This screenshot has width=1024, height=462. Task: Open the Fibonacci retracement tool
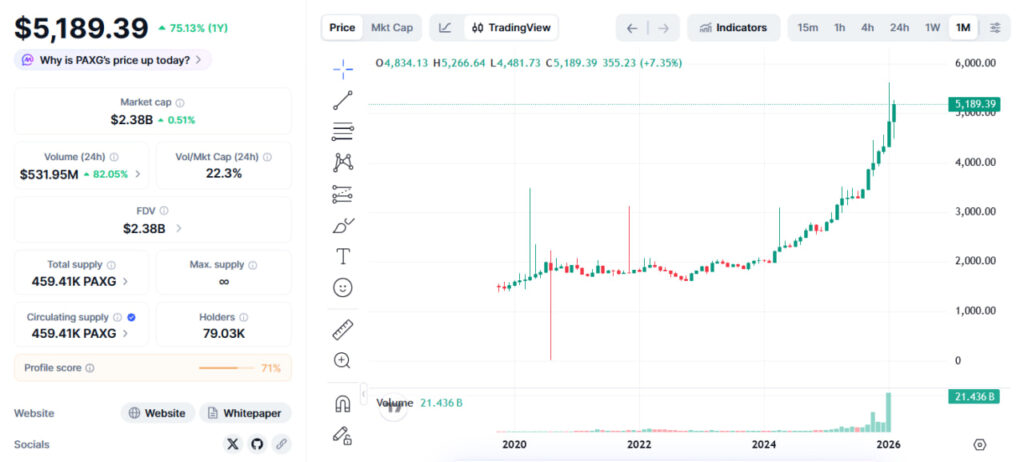342,131
